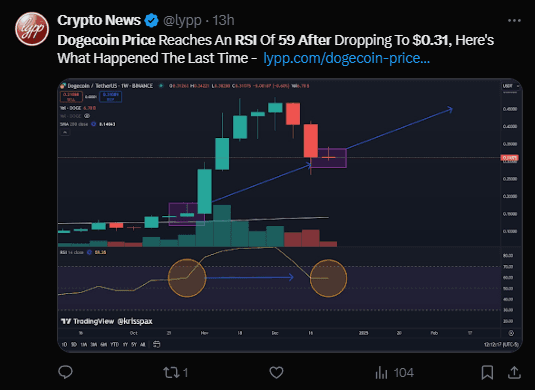
Task: Open the reply comment icon
Action: pyautogui.click(x=65, y=372)
